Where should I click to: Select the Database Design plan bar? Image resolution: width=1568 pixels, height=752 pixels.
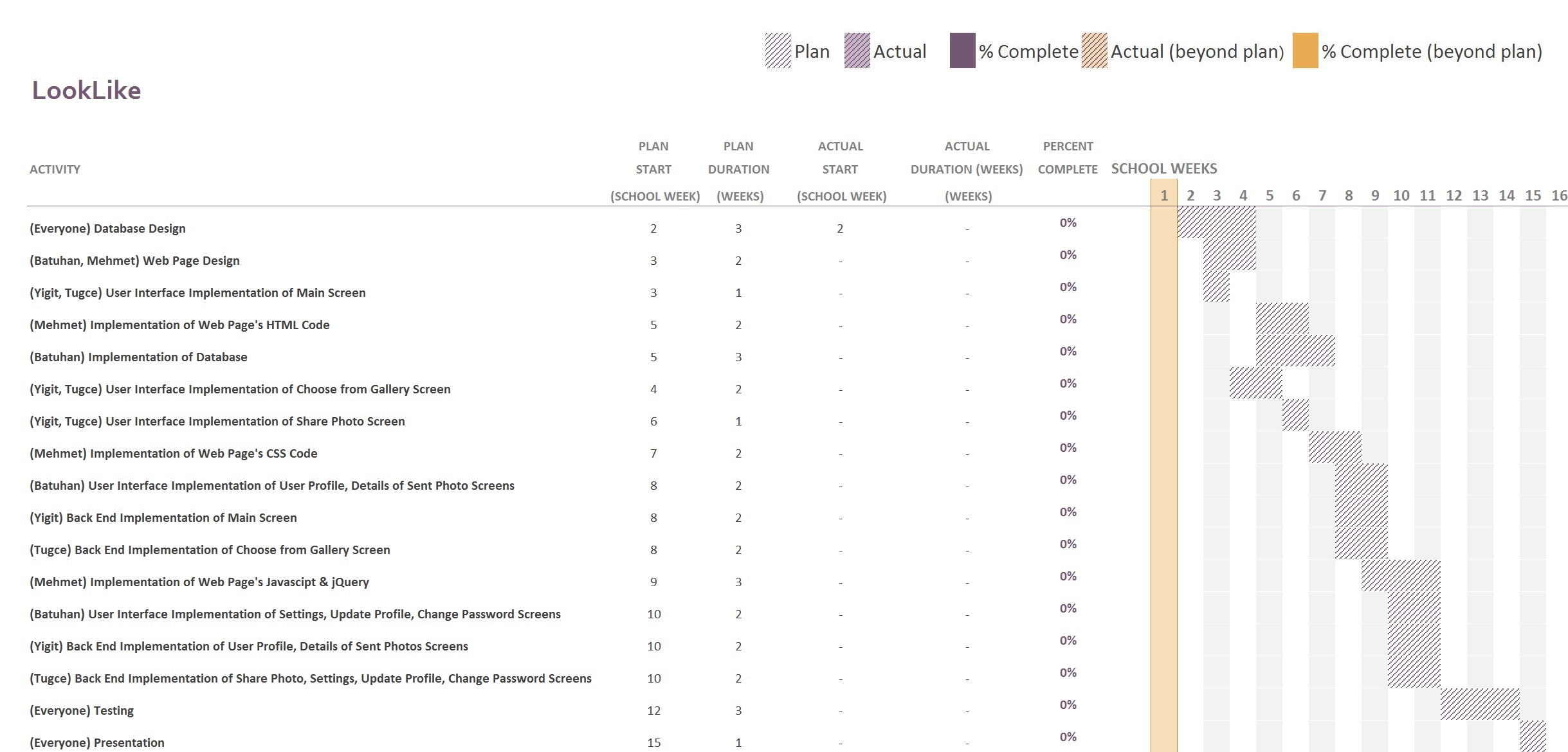point(1216,222)
